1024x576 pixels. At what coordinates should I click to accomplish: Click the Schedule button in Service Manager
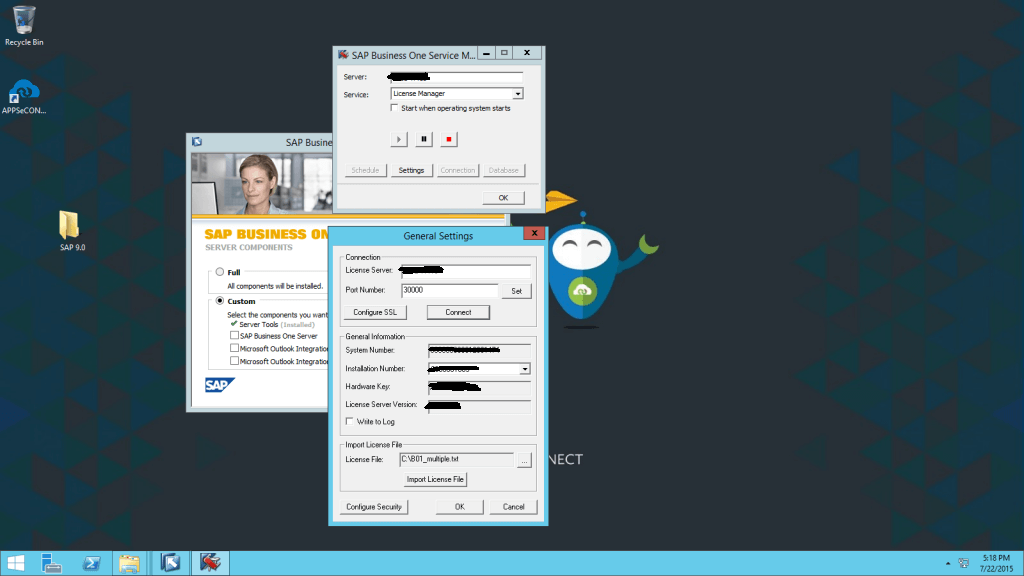click(x=365, y=170)
